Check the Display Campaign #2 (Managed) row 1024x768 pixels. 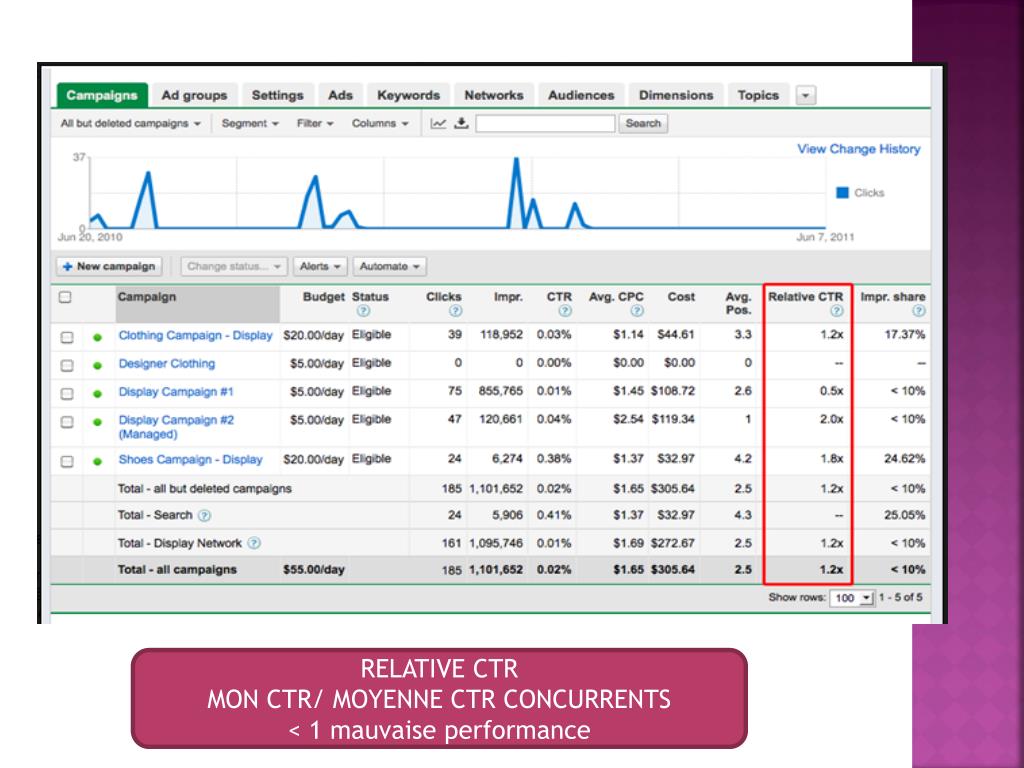click(67, 422)
